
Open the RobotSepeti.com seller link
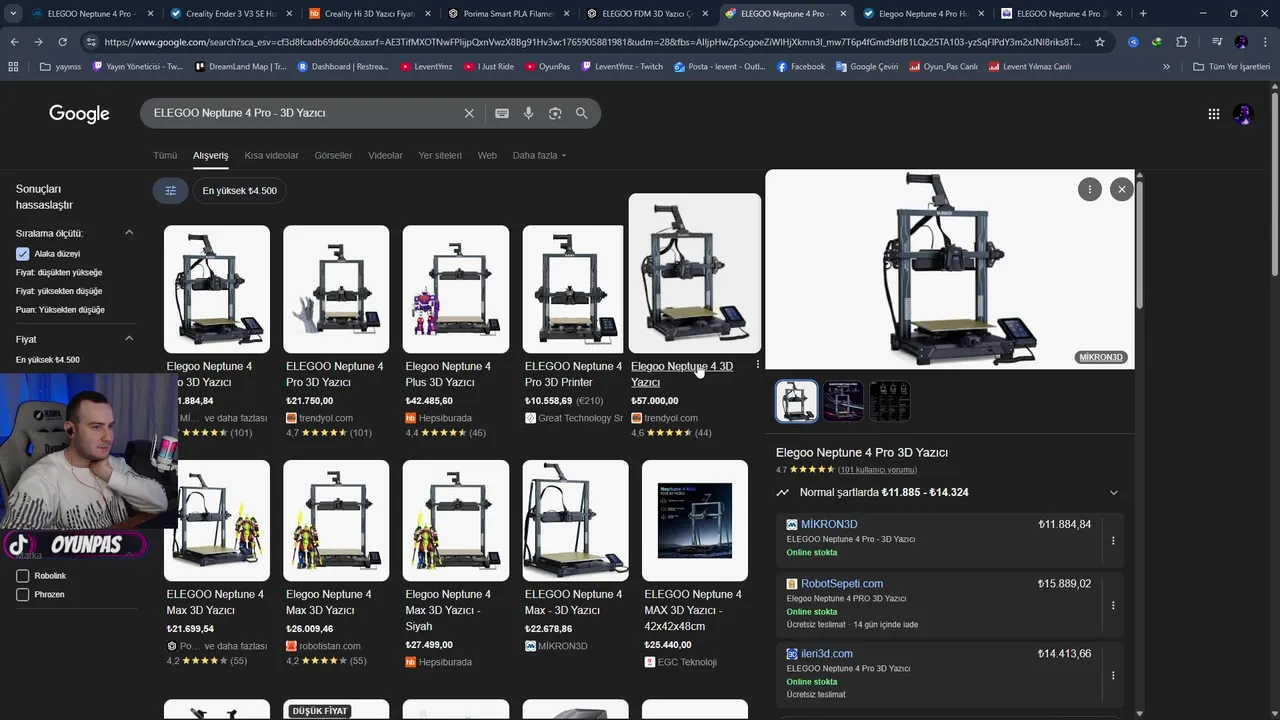(842, 583)
